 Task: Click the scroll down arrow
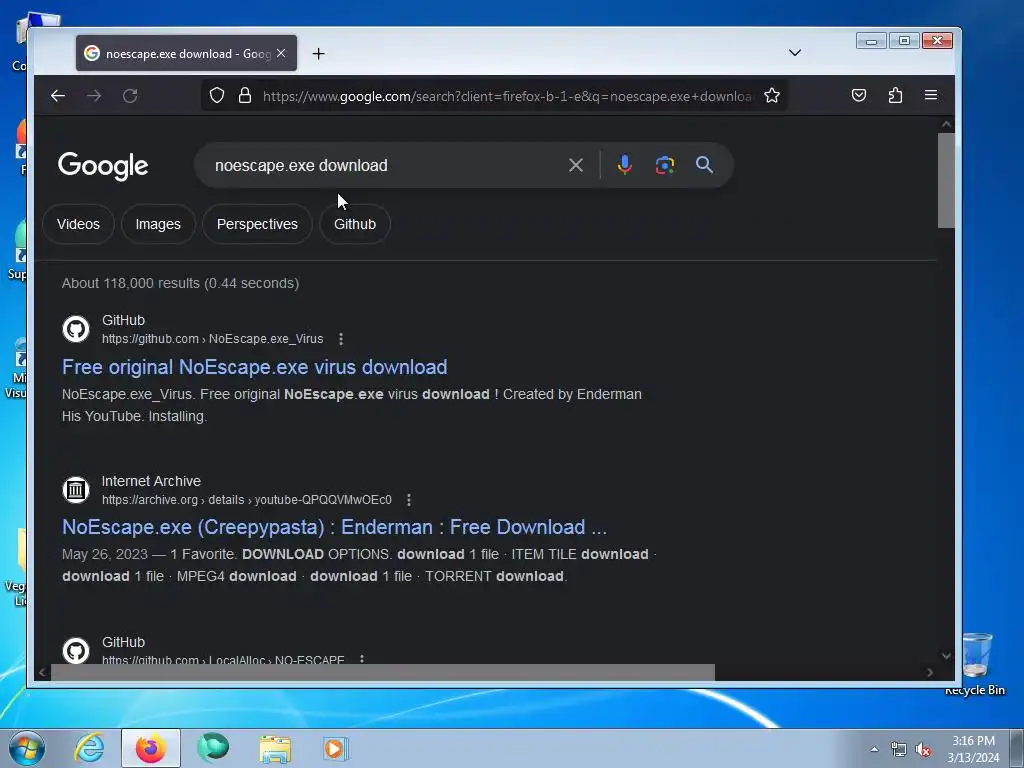pyautogui.click(x=946, y=656)
